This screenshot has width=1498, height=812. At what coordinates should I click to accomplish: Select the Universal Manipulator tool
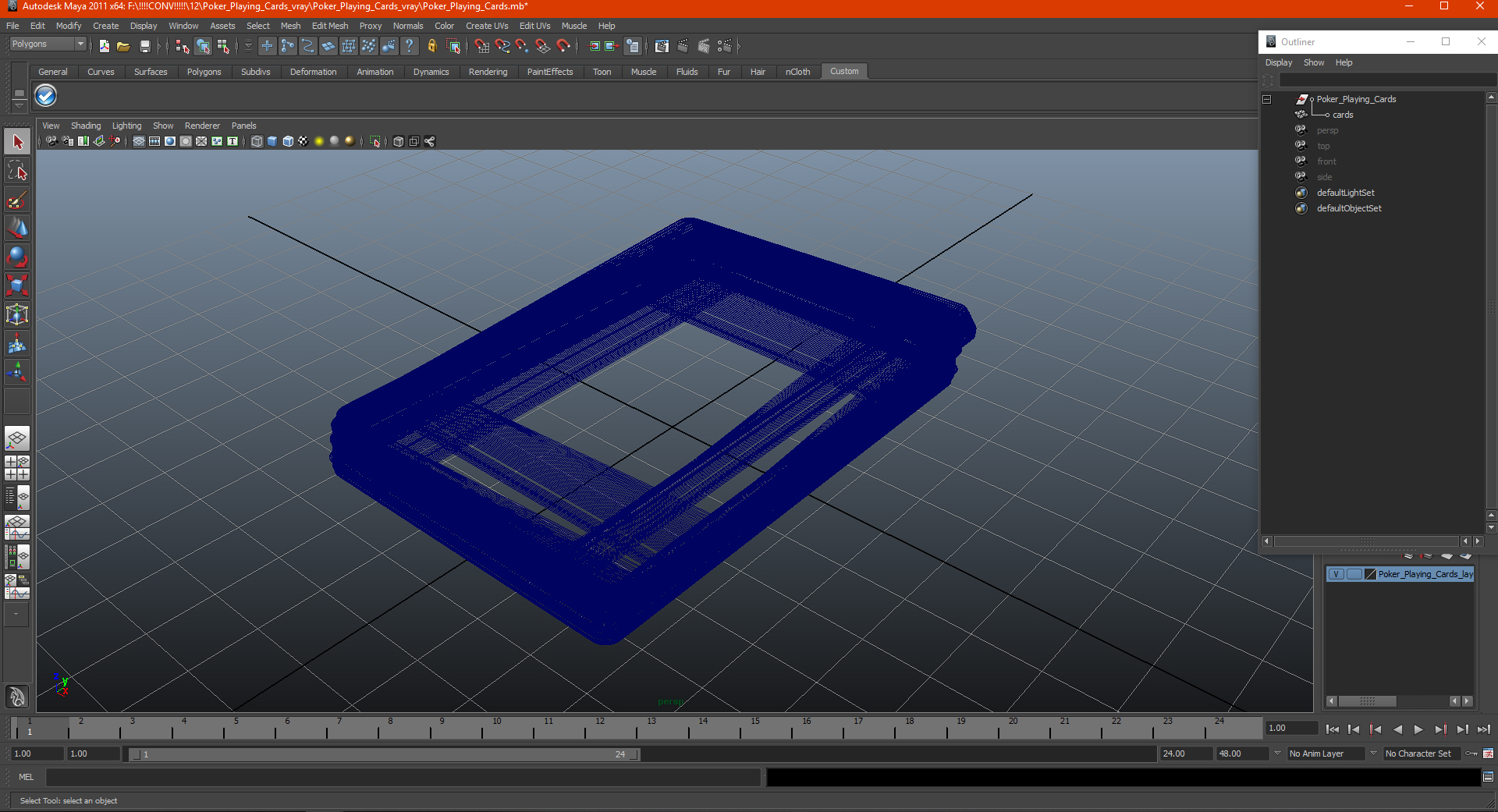(17, 314)
